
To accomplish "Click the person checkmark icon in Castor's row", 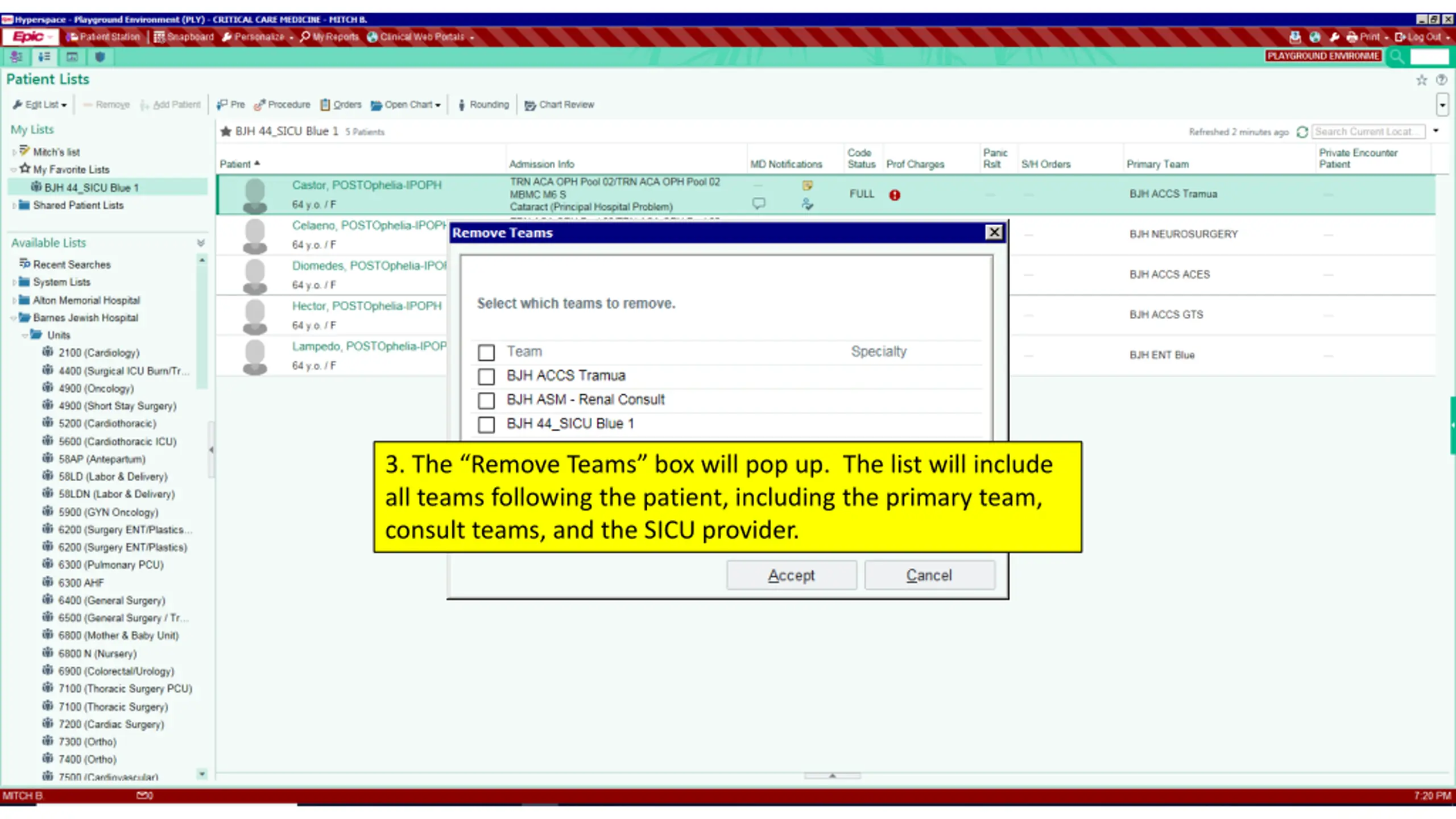I will [x=807, y=204].
